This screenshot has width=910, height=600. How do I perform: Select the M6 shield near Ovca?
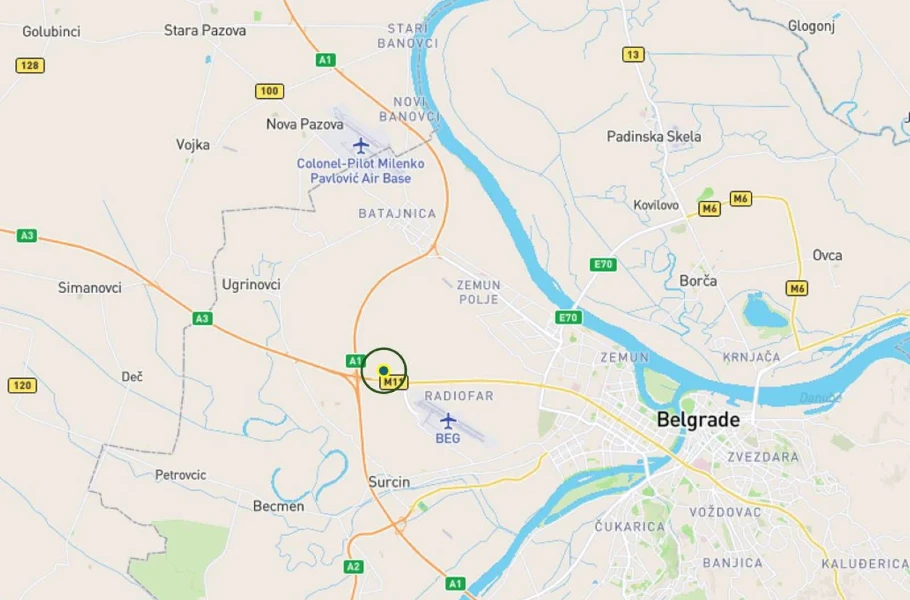797,288
